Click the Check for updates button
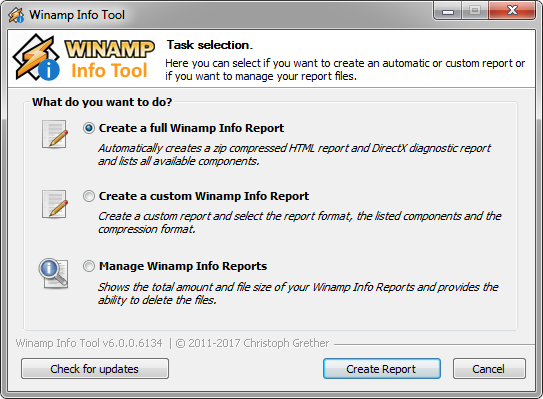 [x=95, y=369]
